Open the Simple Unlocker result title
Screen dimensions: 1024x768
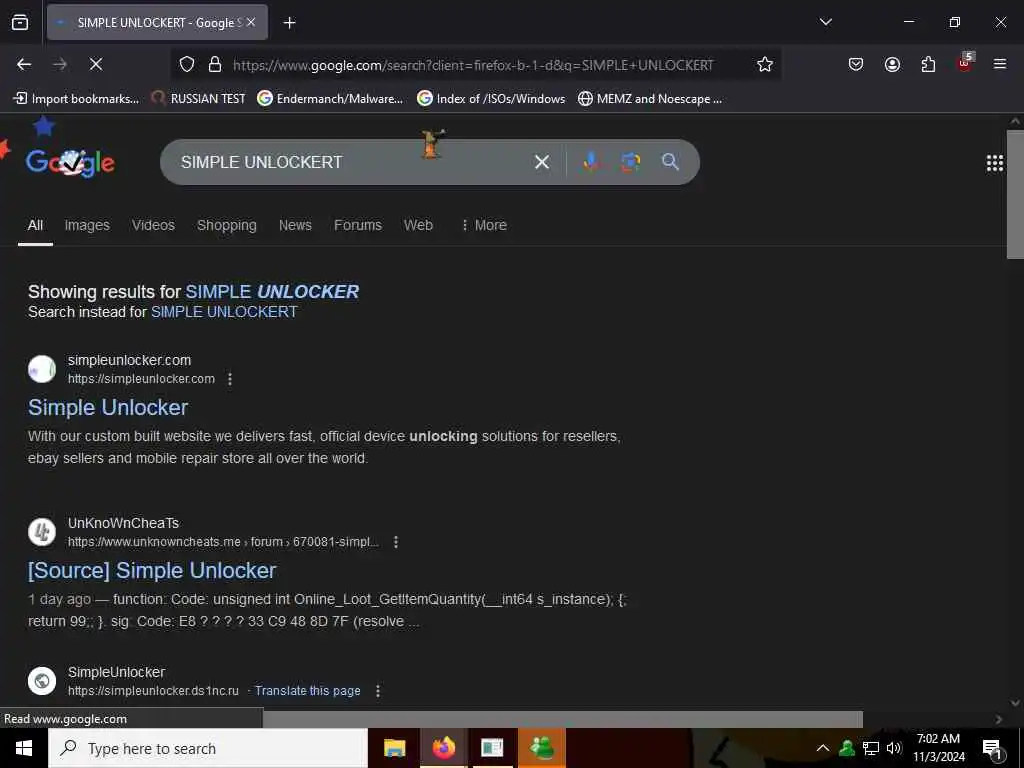click(108, 408)
